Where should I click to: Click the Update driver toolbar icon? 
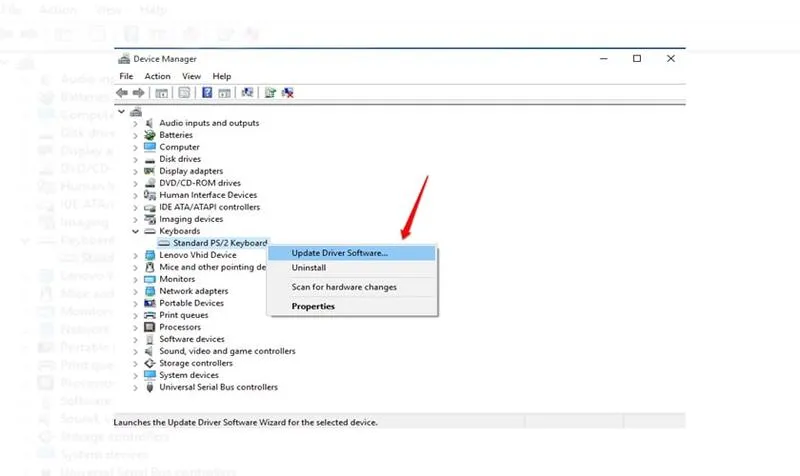click(x=270, y=93)
